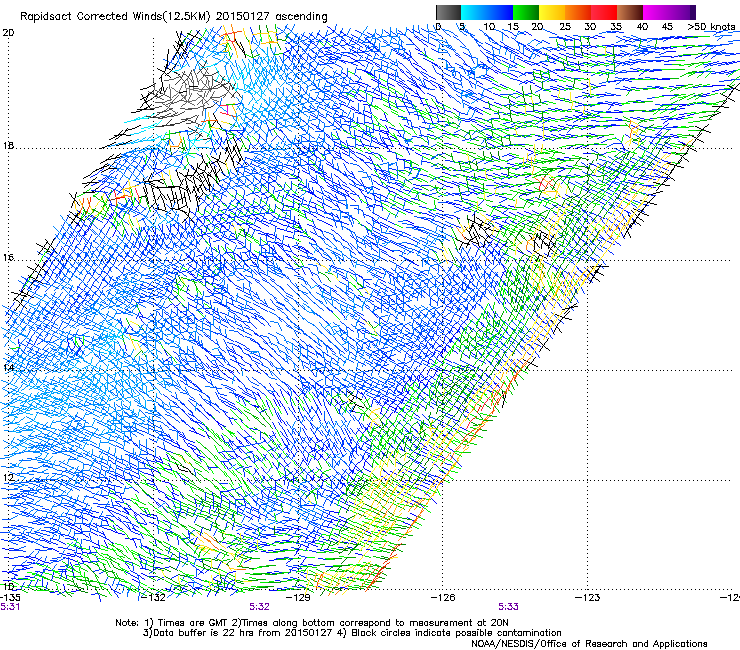Select the green 15-20 knots color bar segment
Screen dimensions: 740x650
(x=526, y=12)
